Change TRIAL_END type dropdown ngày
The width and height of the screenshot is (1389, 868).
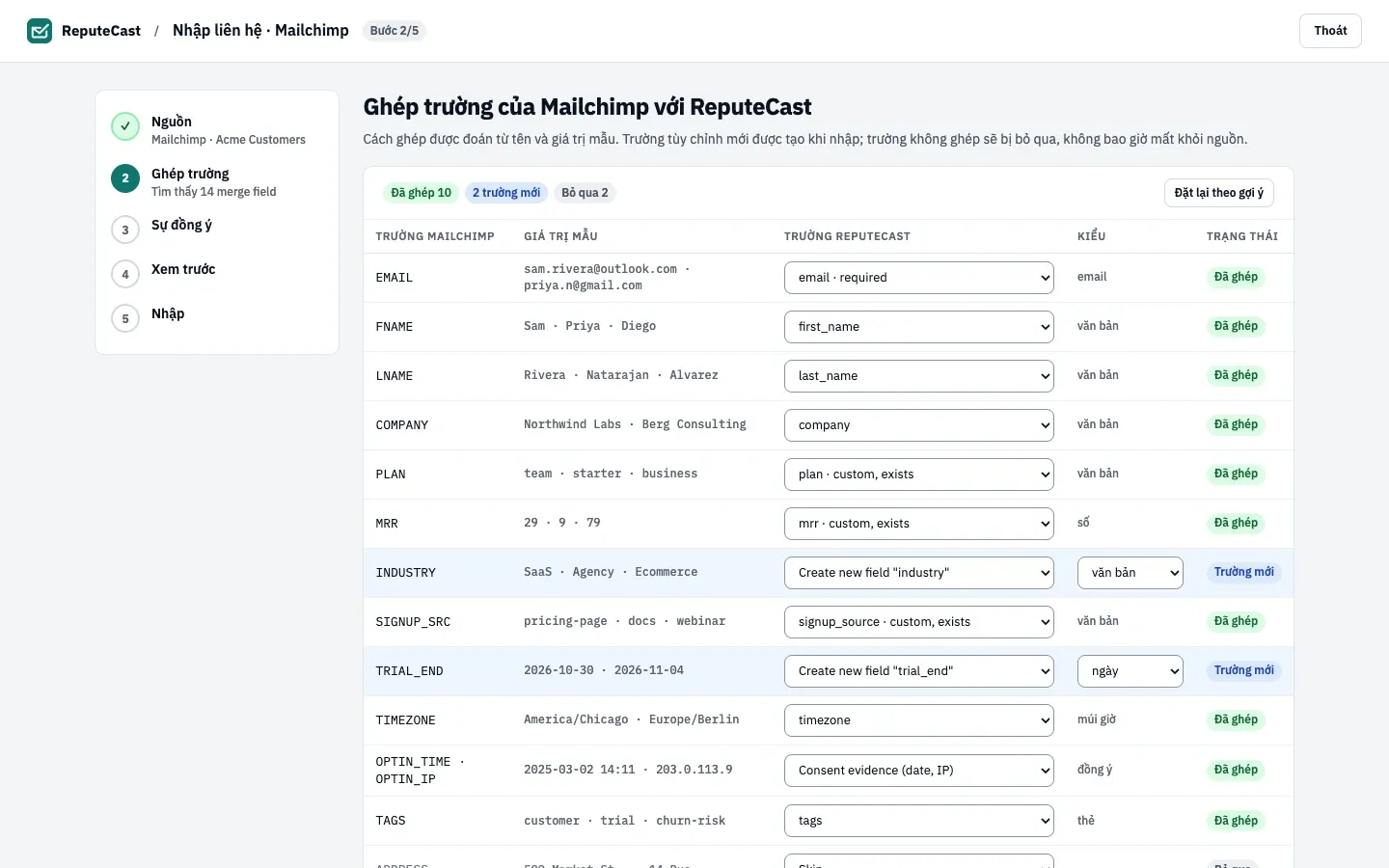tap(1130, 671)
